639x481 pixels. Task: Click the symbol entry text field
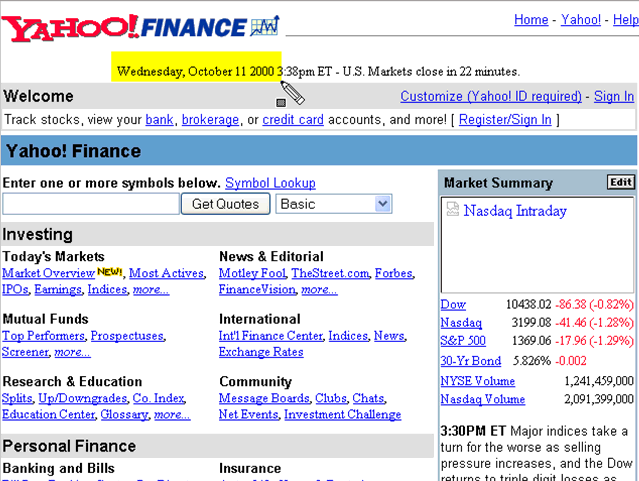pyautogui.click(x=90, y=204)
